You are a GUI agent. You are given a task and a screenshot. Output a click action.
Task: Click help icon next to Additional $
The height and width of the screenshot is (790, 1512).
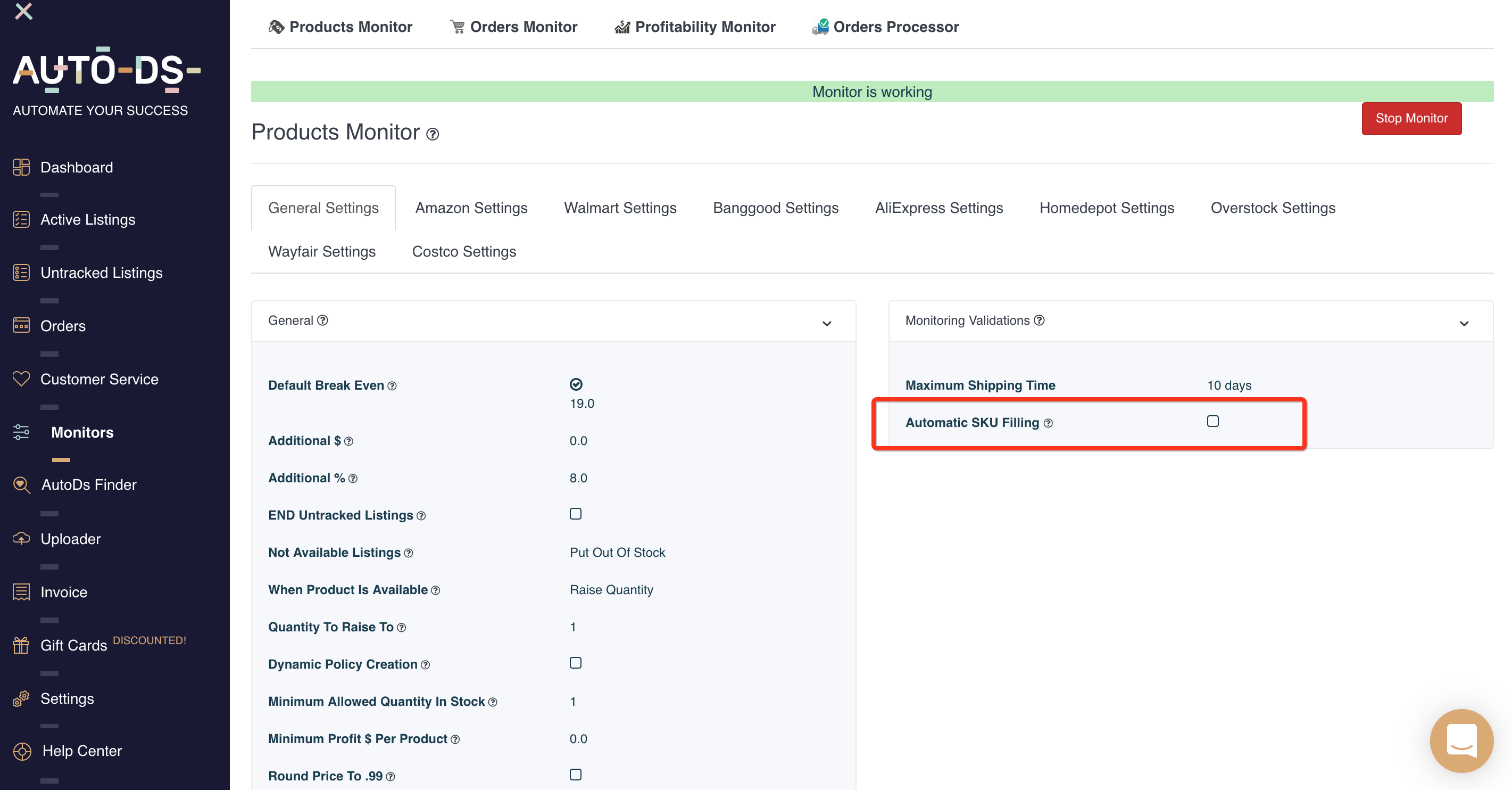point(348,441)
